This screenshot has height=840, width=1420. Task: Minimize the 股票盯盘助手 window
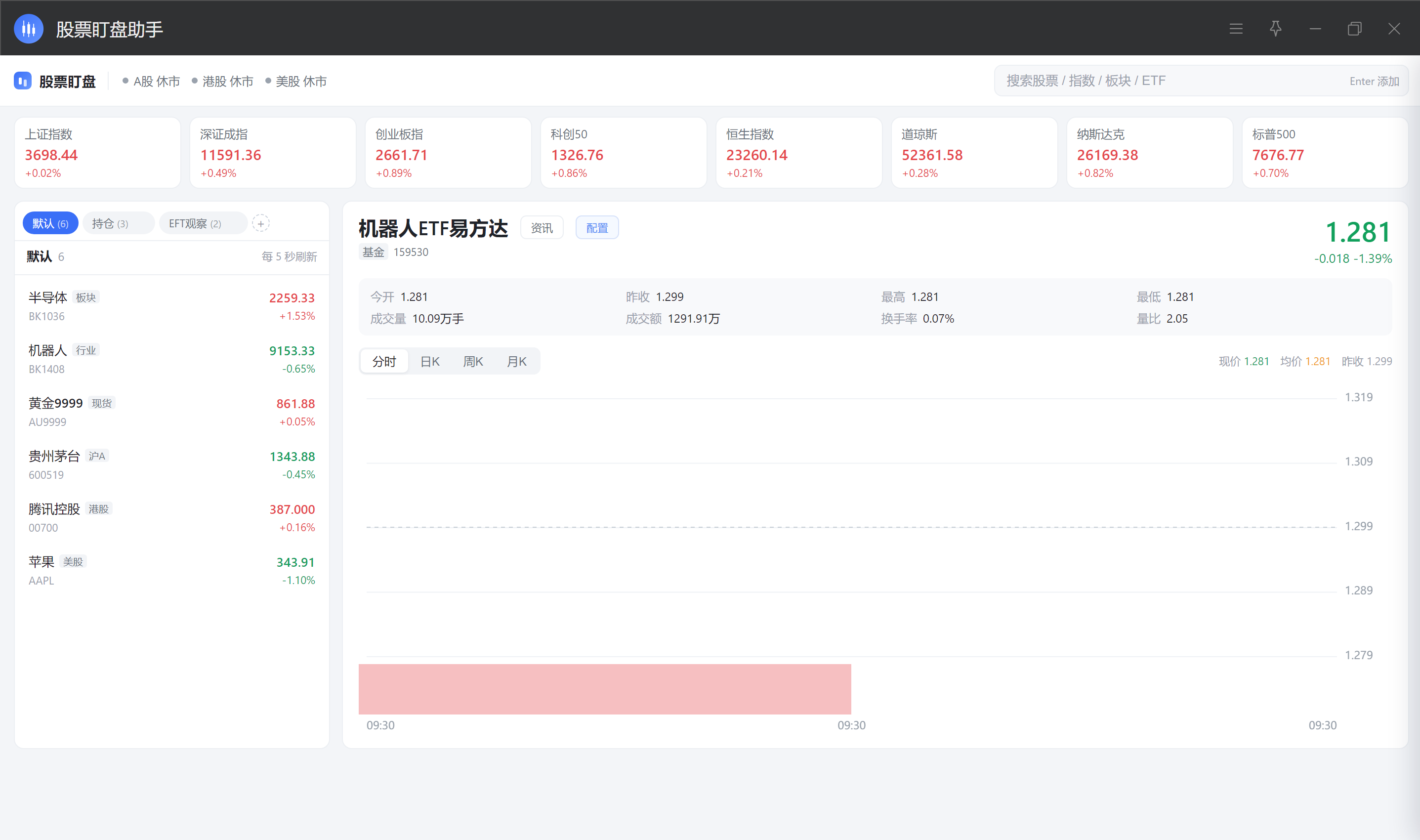click(1315, 29)
